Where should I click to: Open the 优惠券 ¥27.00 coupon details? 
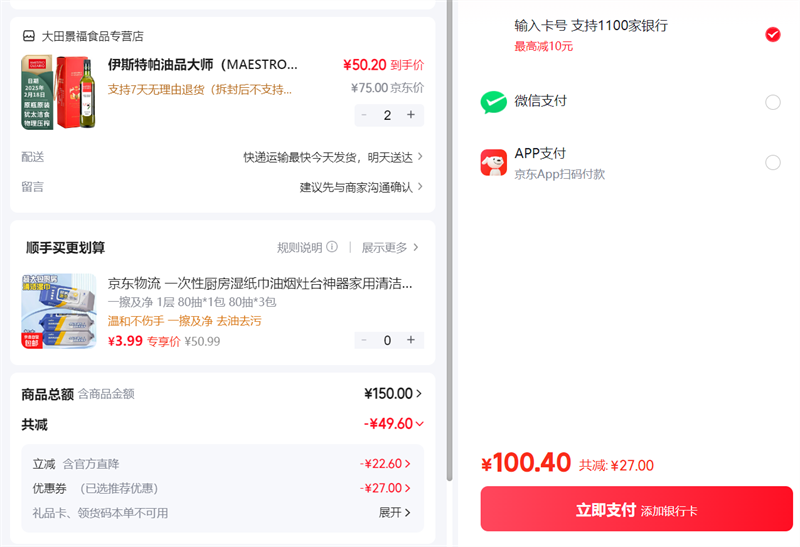(x=386, y=488)
